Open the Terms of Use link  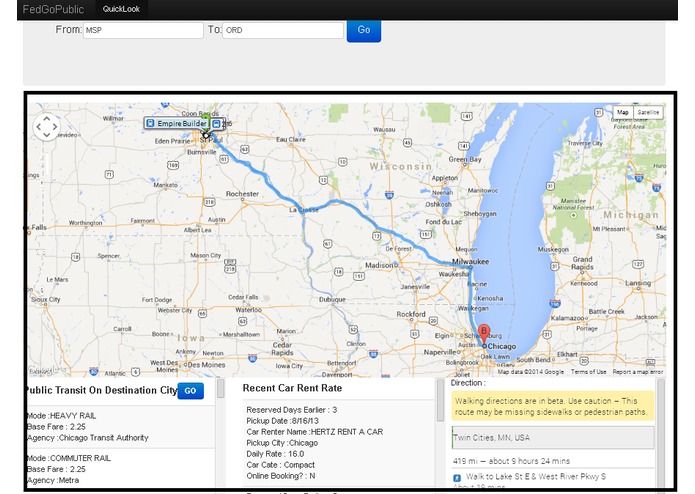pyautogui.click(x=588, y=372)
